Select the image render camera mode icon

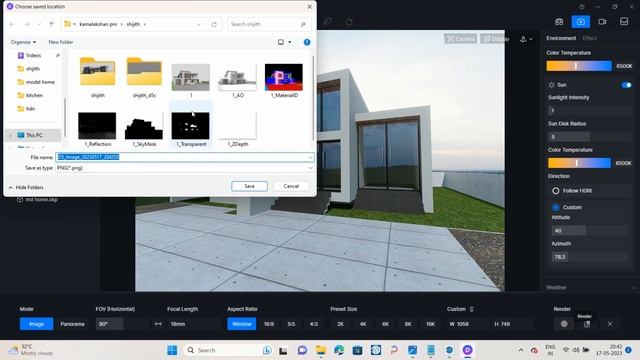point(580,22)
